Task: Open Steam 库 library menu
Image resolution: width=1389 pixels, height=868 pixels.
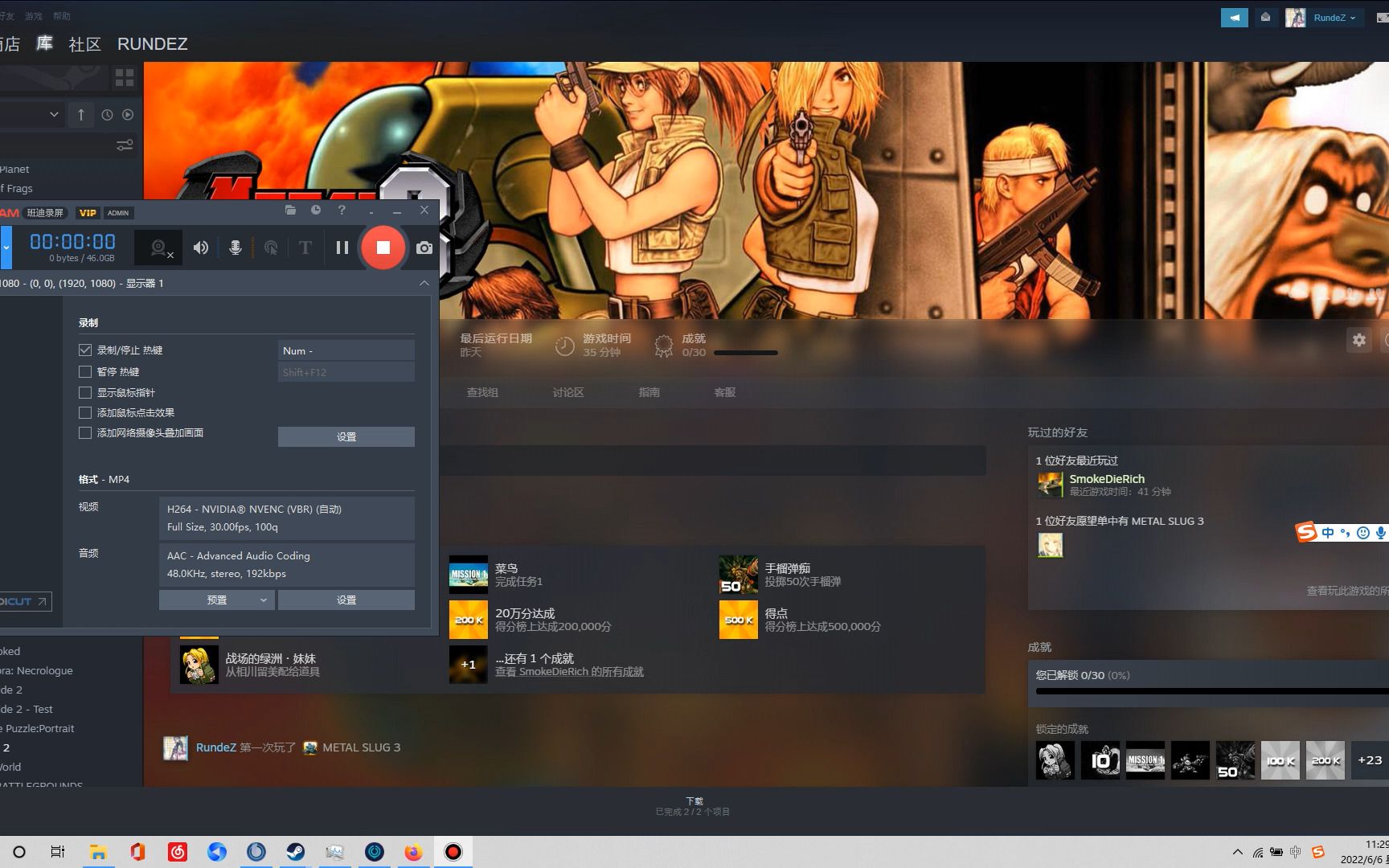Action: 45,43
